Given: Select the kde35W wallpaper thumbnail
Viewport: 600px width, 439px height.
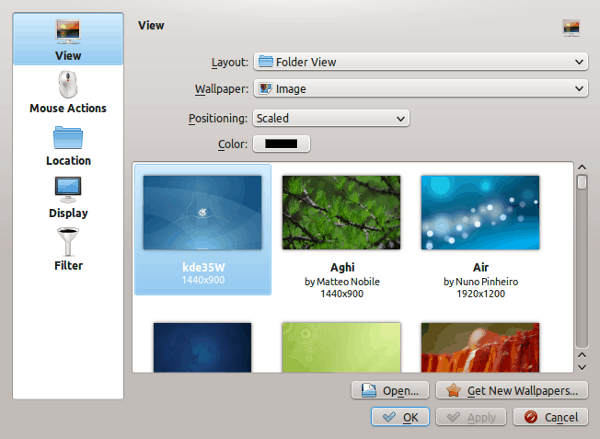Looking at the screenshot, I should pos(203,229).
